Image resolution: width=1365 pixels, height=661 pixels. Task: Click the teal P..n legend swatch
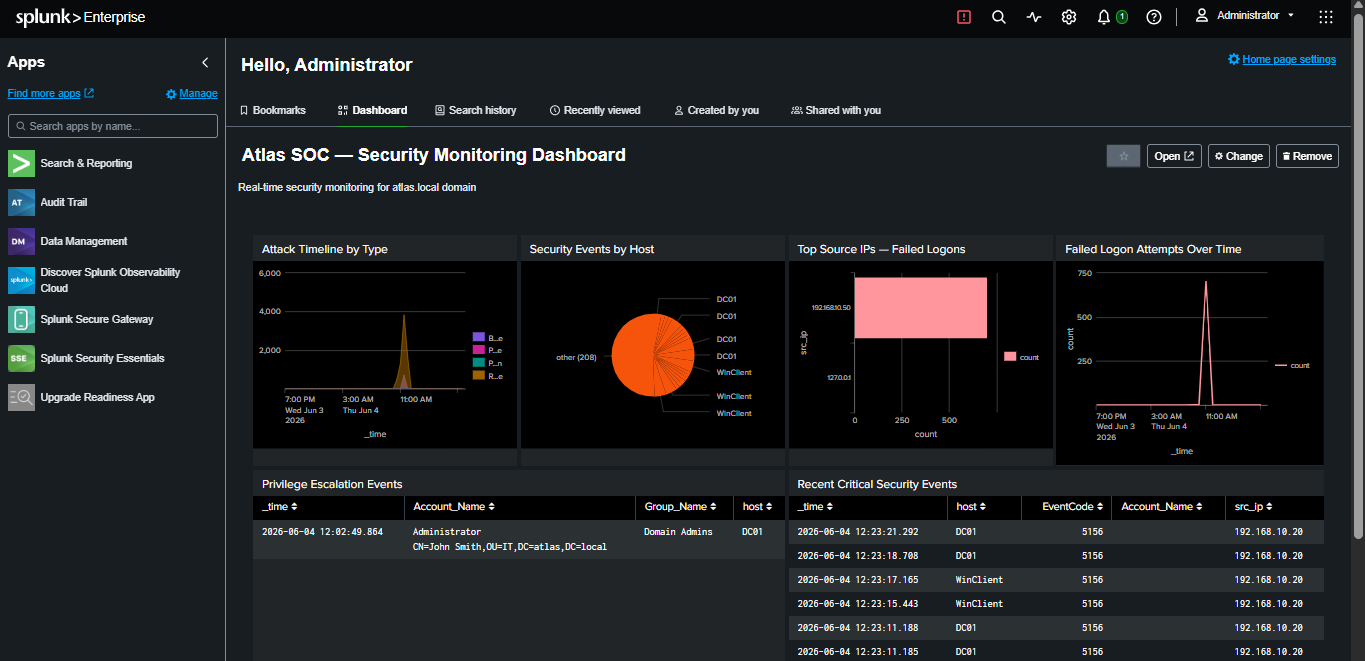pyautogui.click(x=478, y=363)
